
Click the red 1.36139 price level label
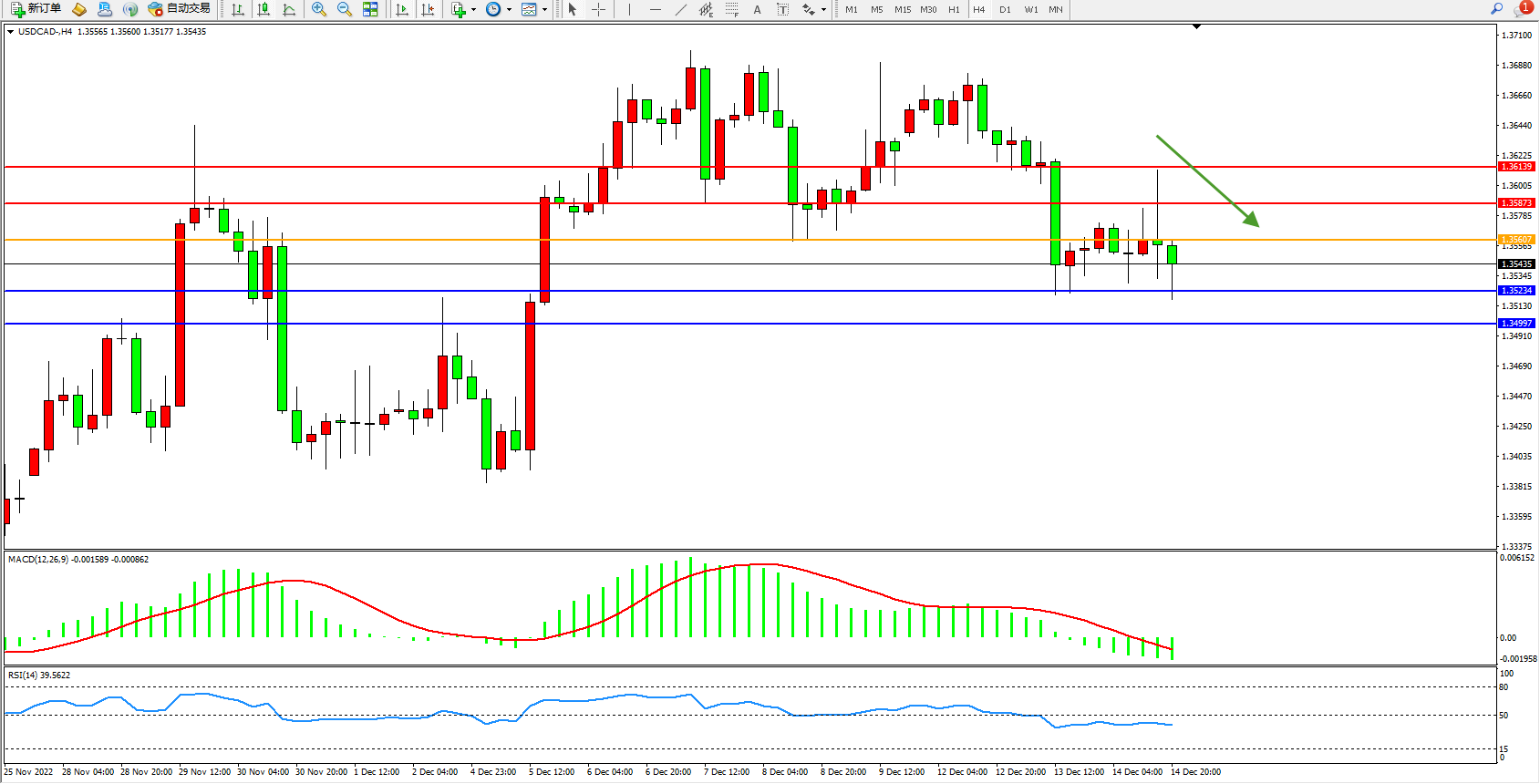[x=1516, y=167]
